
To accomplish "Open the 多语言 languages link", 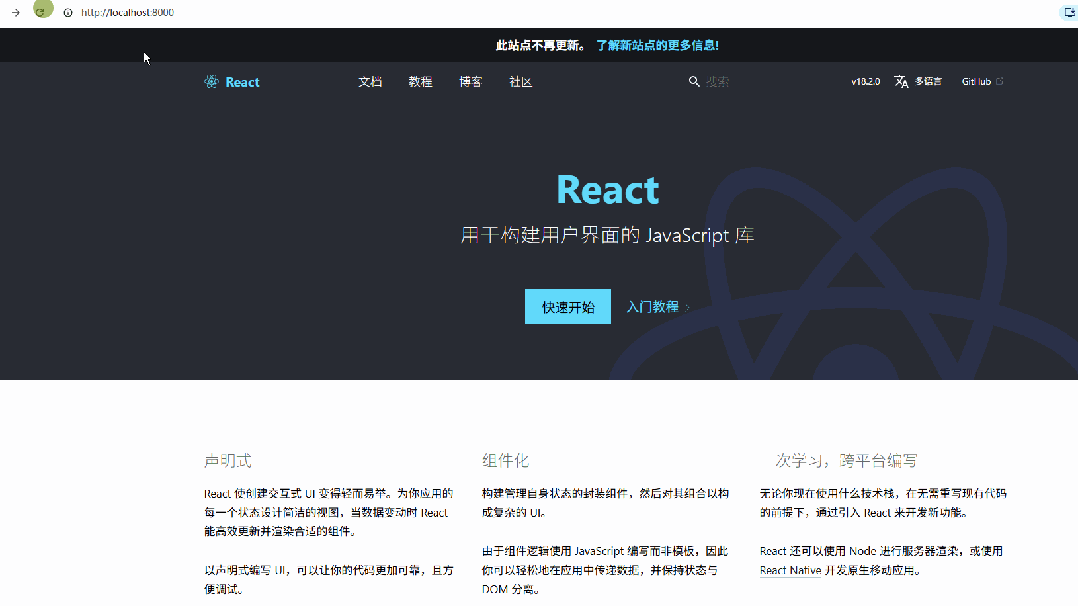I will [928, 81].
